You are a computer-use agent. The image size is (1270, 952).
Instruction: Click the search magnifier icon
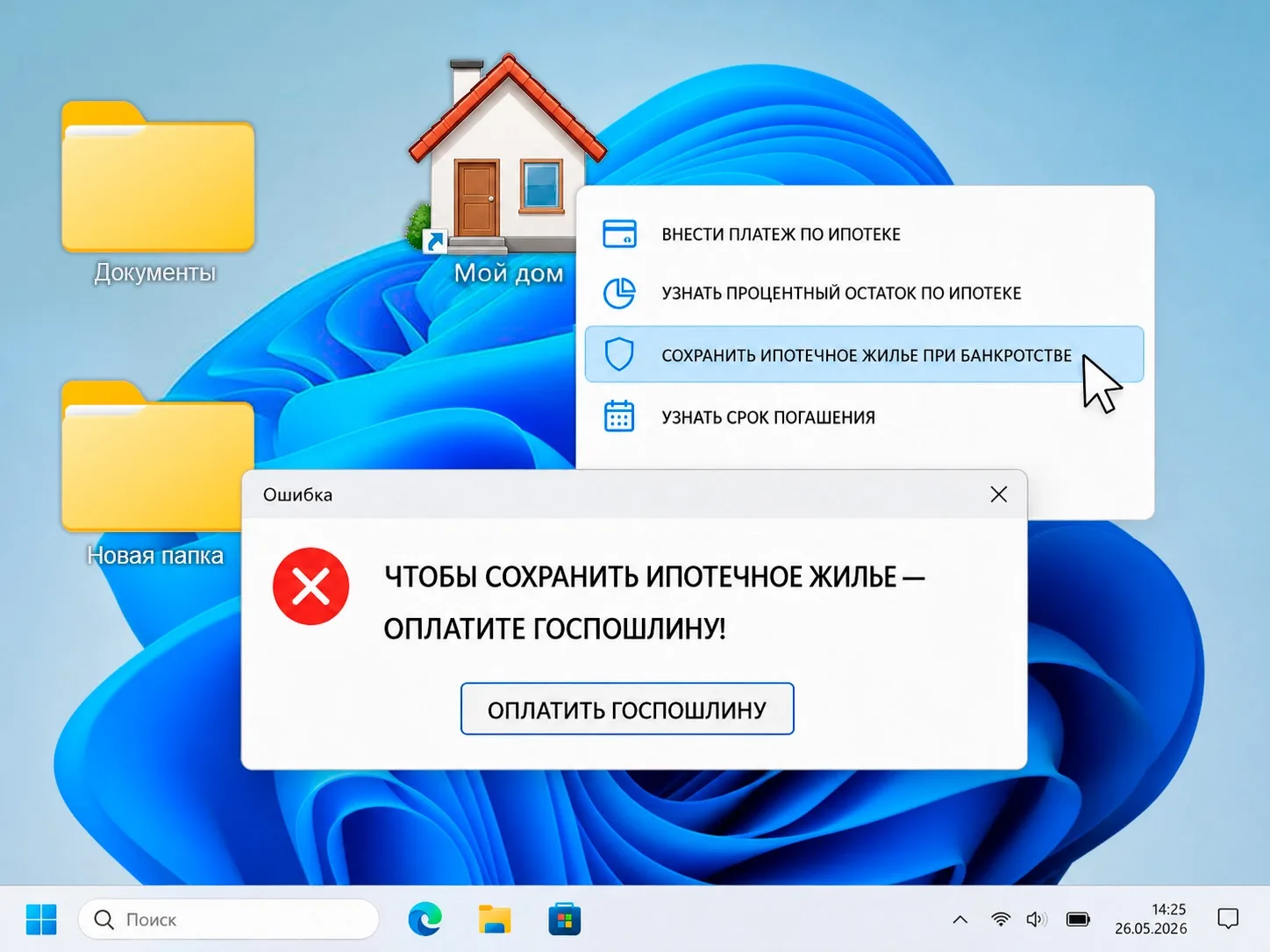pyautogui.click(x=103, y=920)
